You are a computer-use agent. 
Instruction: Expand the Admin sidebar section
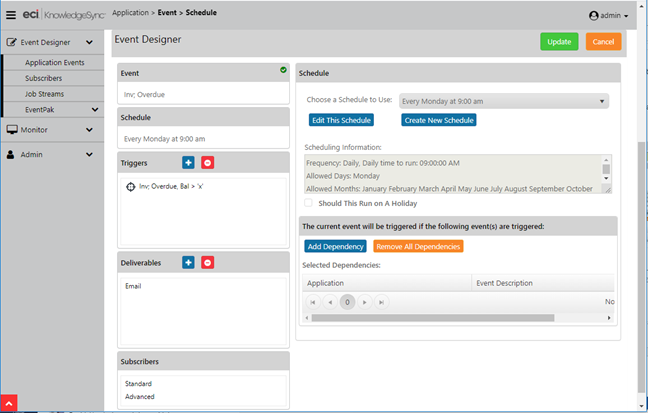pyautogui.click(x=89, y=155)
